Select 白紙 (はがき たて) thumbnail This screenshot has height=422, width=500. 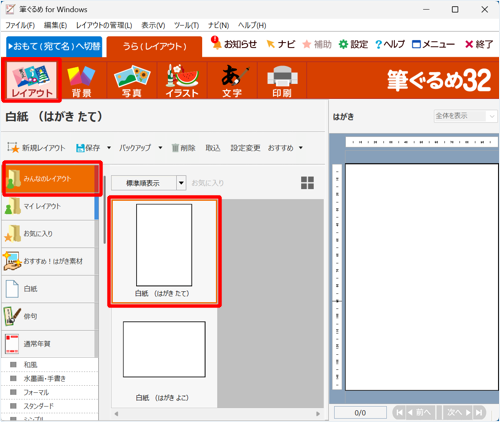pos(164,251)
